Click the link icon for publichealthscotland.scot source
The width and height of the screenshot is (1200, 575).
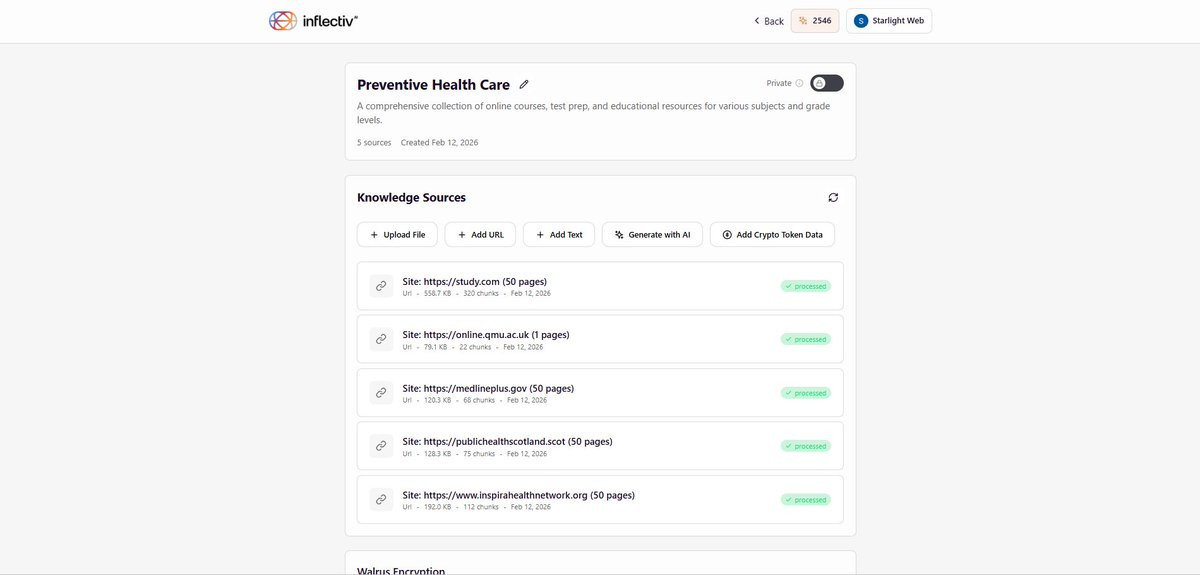coord(381,446)
